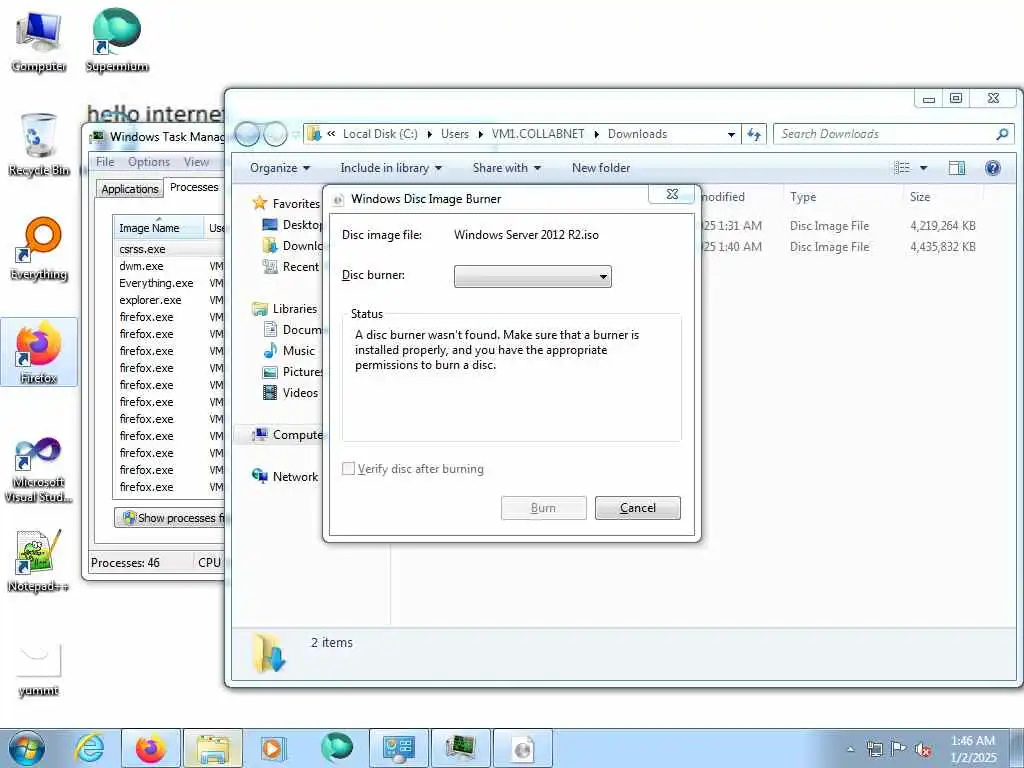Viewport: 1024px width, 768px height.
Task: Open Task Manager File menu
Action: [x=105, y=162]
